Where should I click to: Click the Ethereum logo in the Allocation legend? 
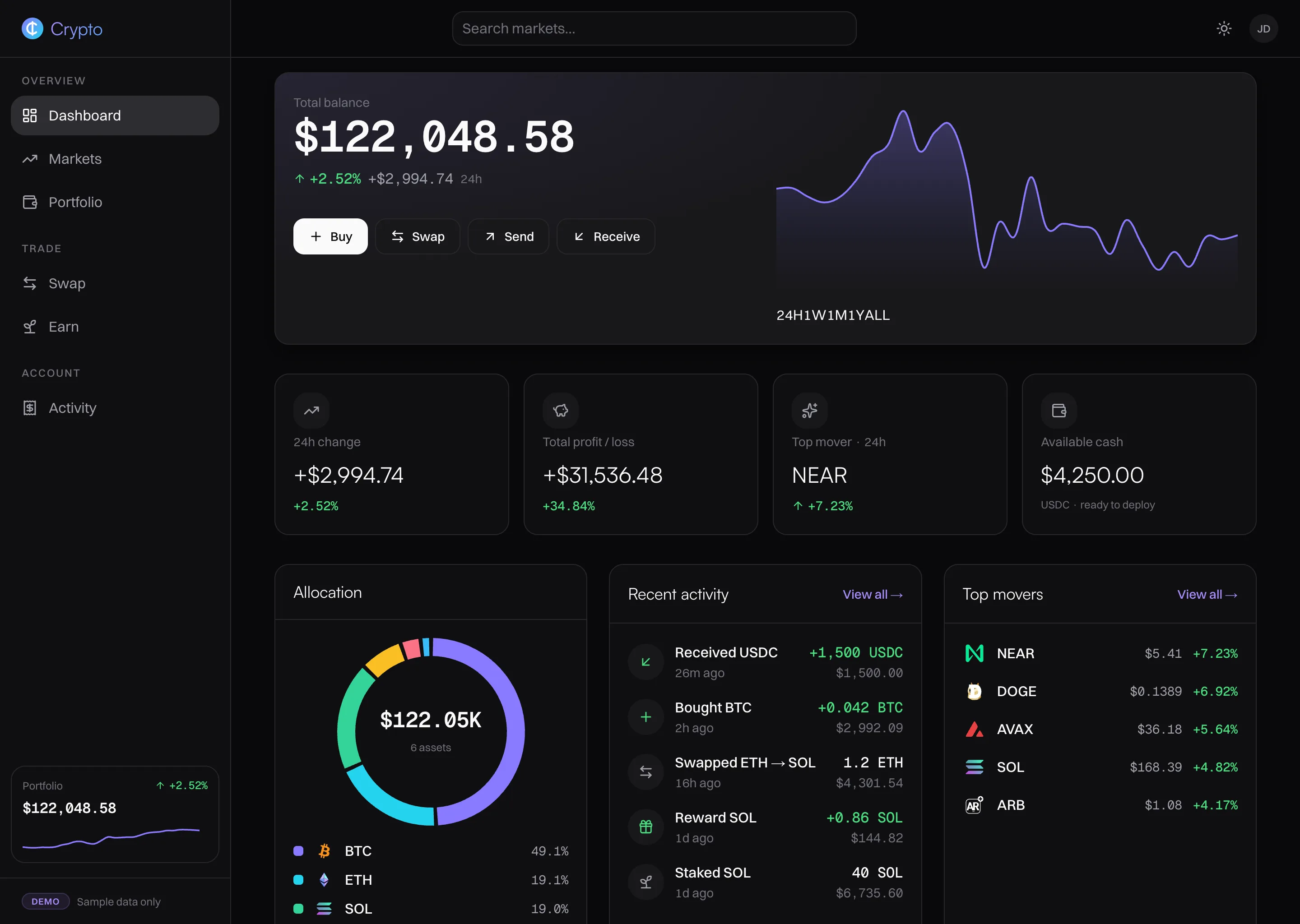(324, 880)
